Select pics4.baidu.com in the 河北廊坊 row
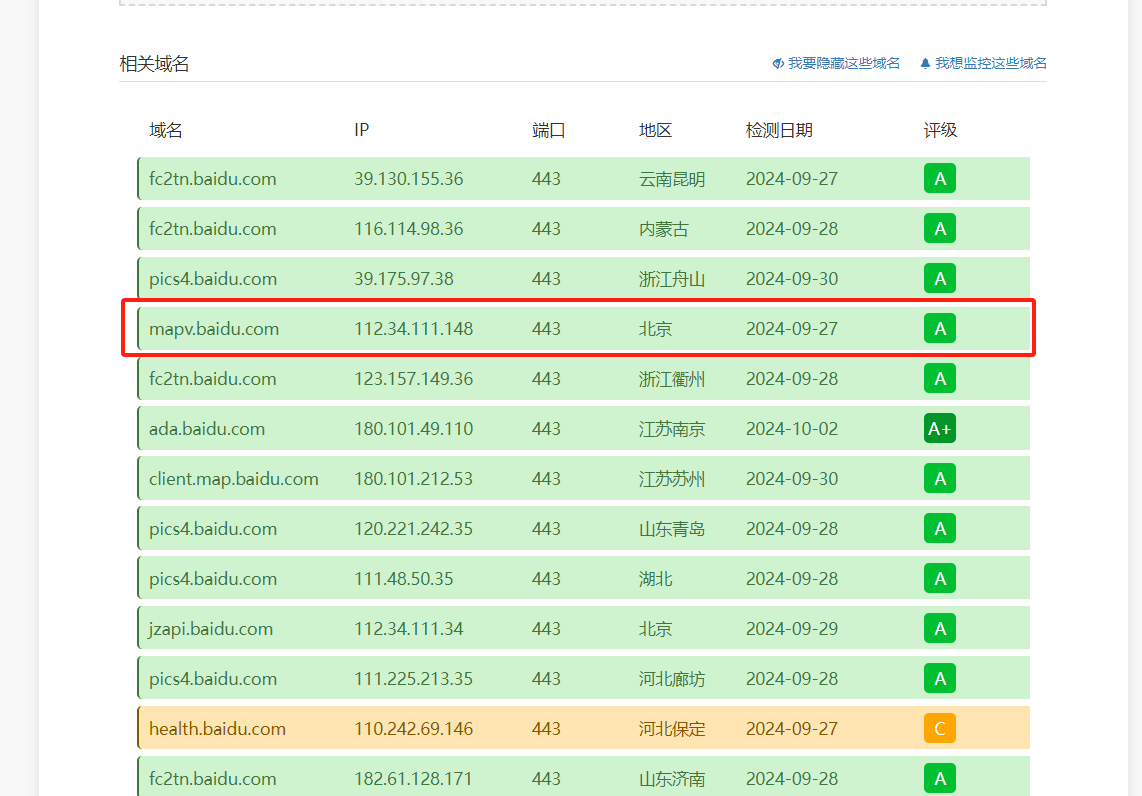The width and height of the screenshot is (1142, 796). pyautogui.click(x=213, y=679)
